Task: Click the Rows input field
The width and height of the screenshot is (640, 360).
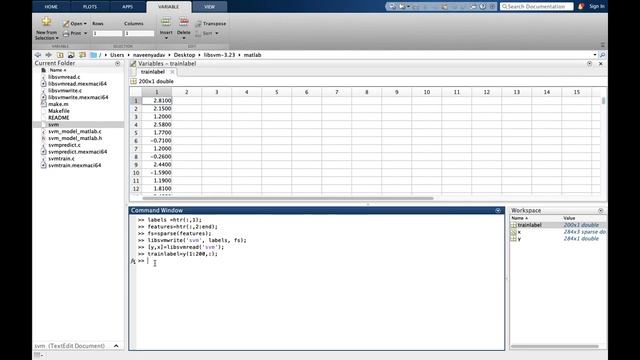Action: 107,33
